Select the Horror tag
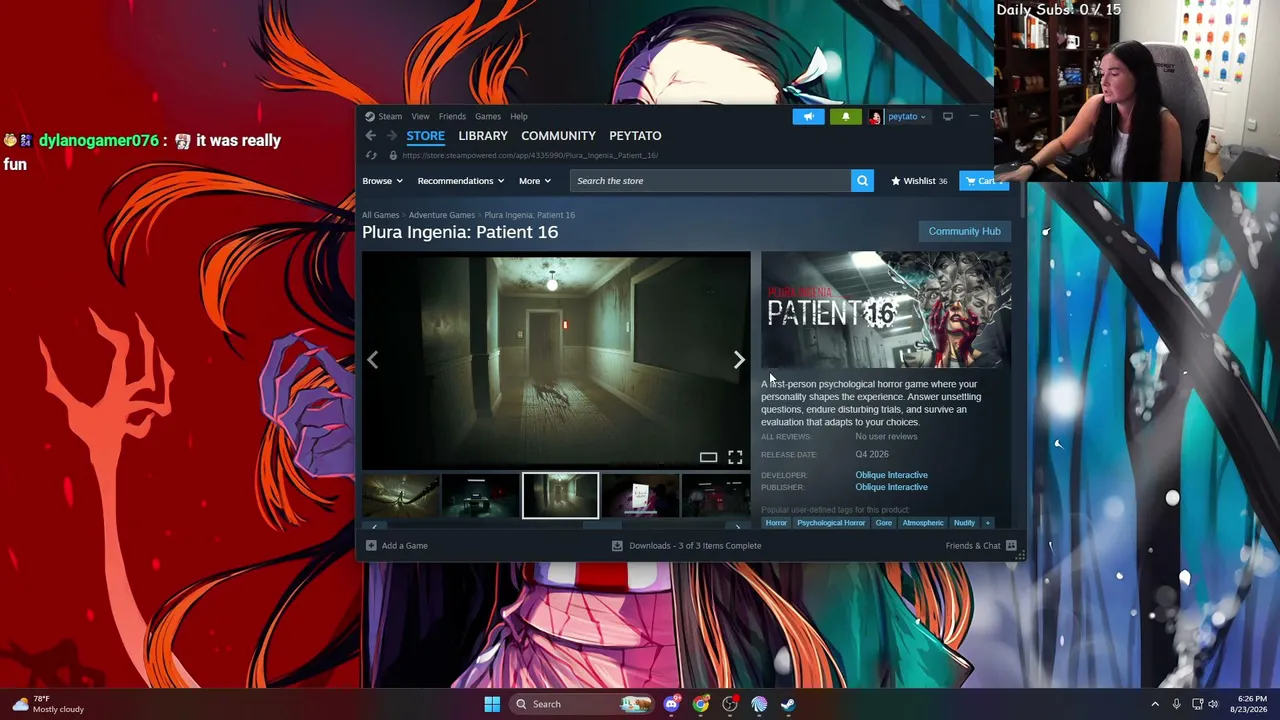1280x720 pixels. point(776,523)
